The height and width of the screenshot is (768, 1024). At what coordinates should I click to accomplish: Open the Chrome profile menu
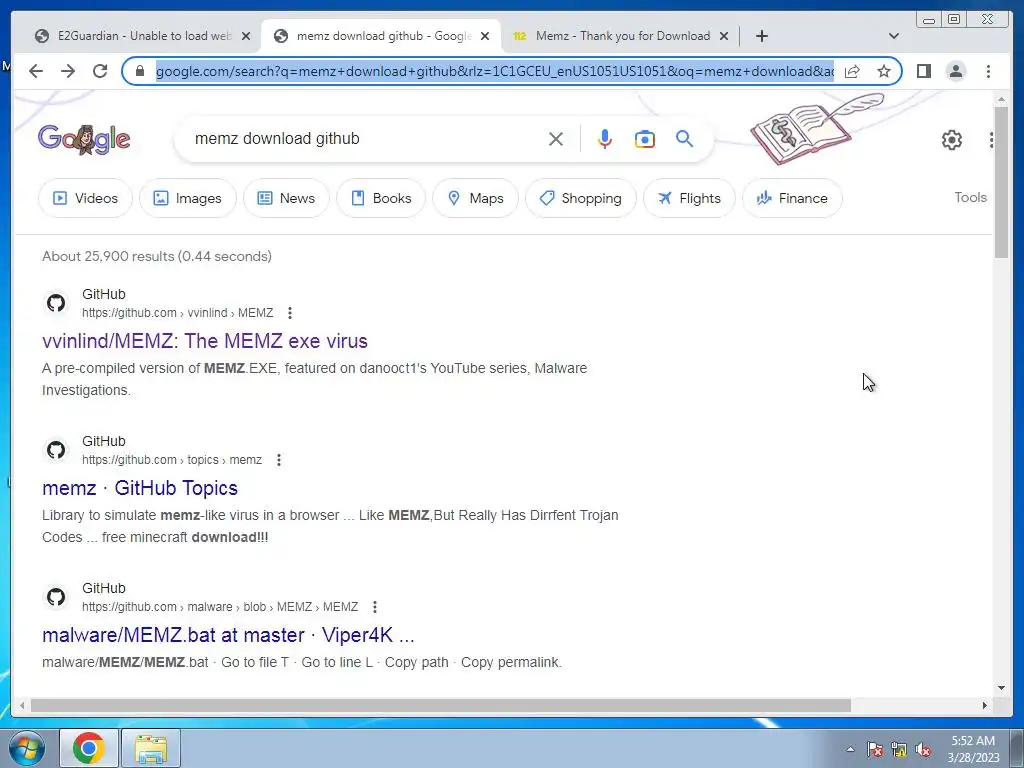(x=956, y=71)
